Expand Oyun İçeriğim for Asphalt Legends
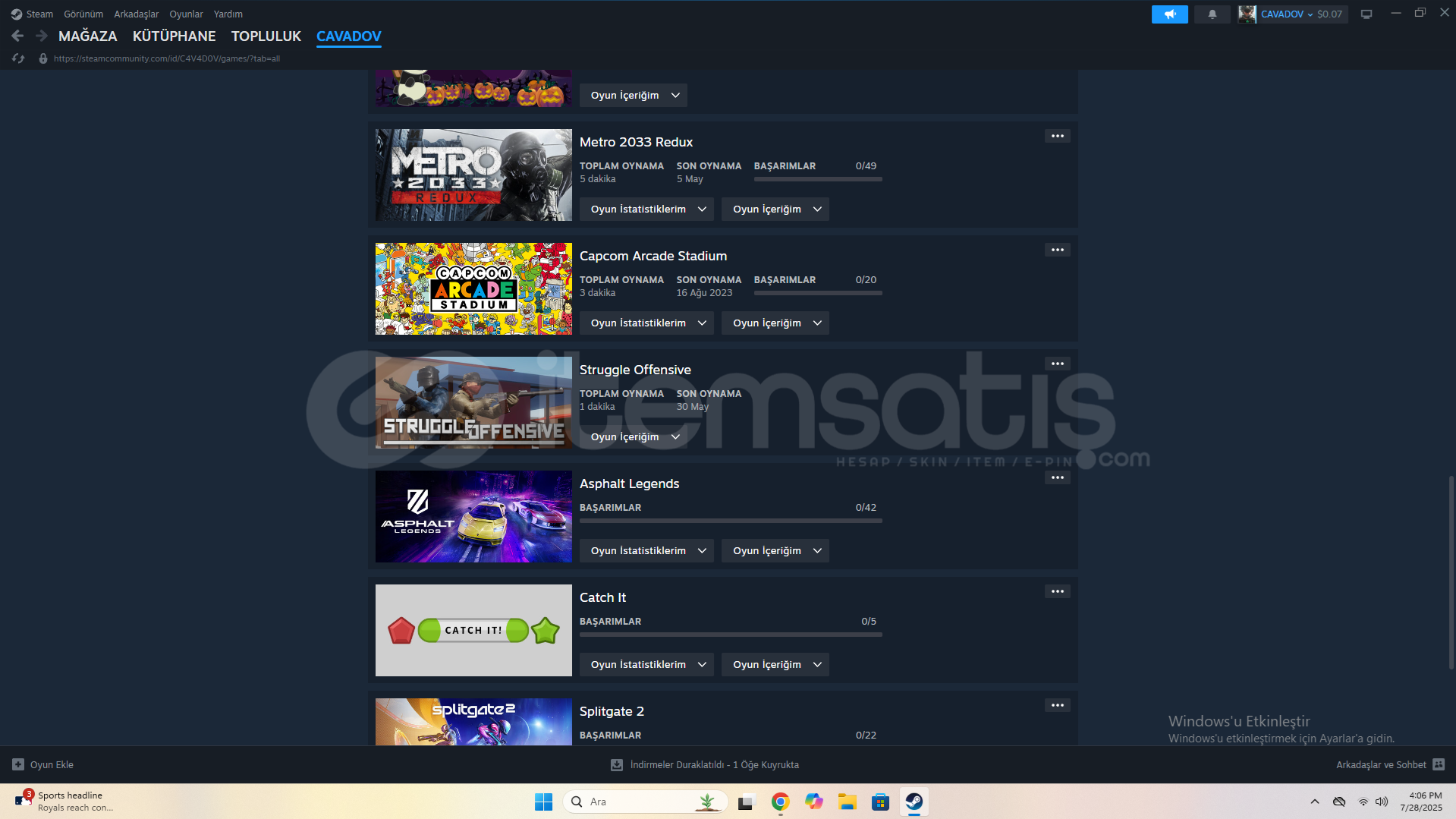Screen dimensions: 1456x819 [x=775, y=550]
